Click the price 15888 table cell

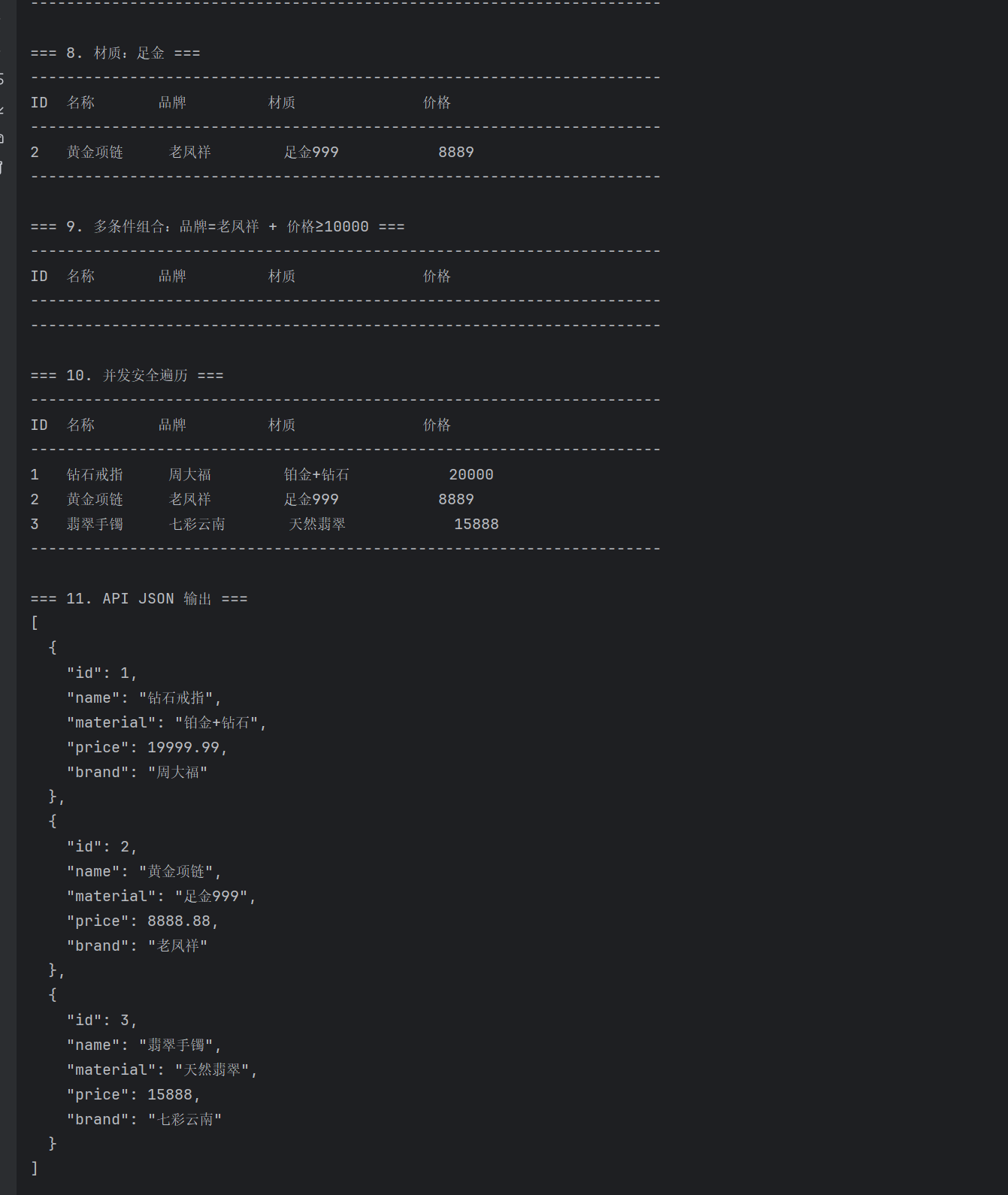tap(477, 525)
